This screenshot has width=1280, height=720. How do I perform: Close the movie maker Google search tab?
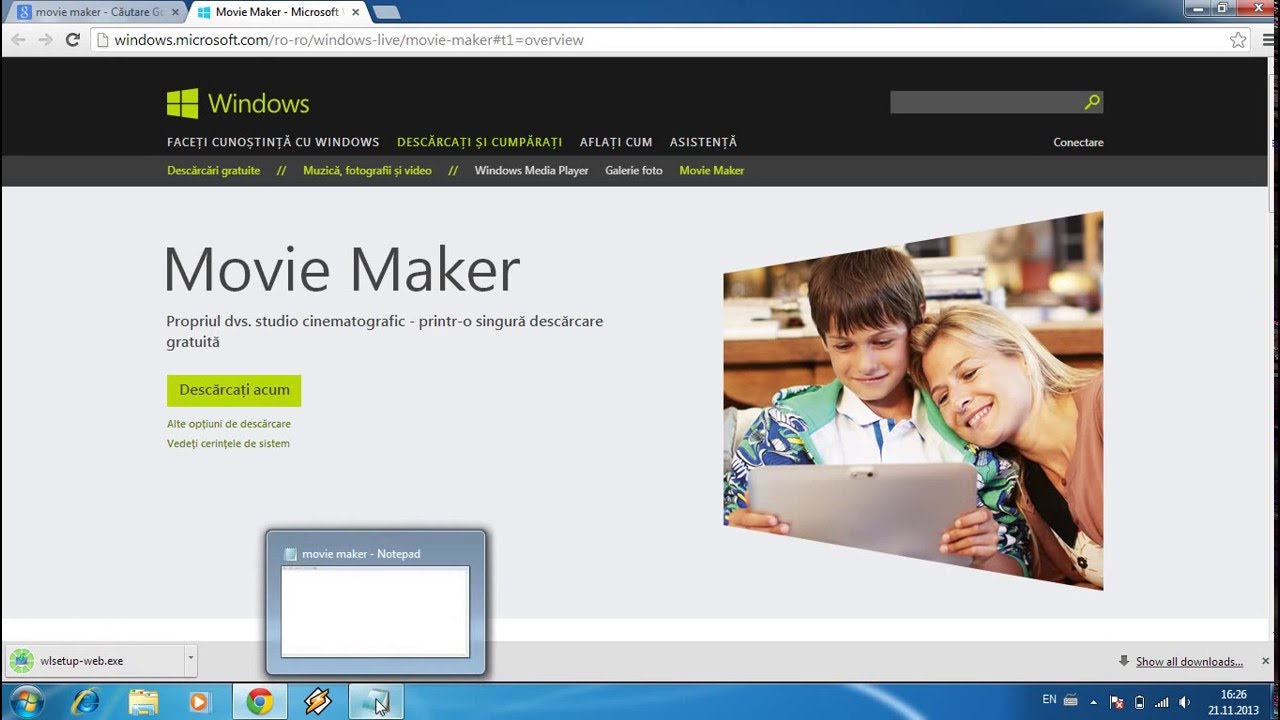[x=176, y=13]
